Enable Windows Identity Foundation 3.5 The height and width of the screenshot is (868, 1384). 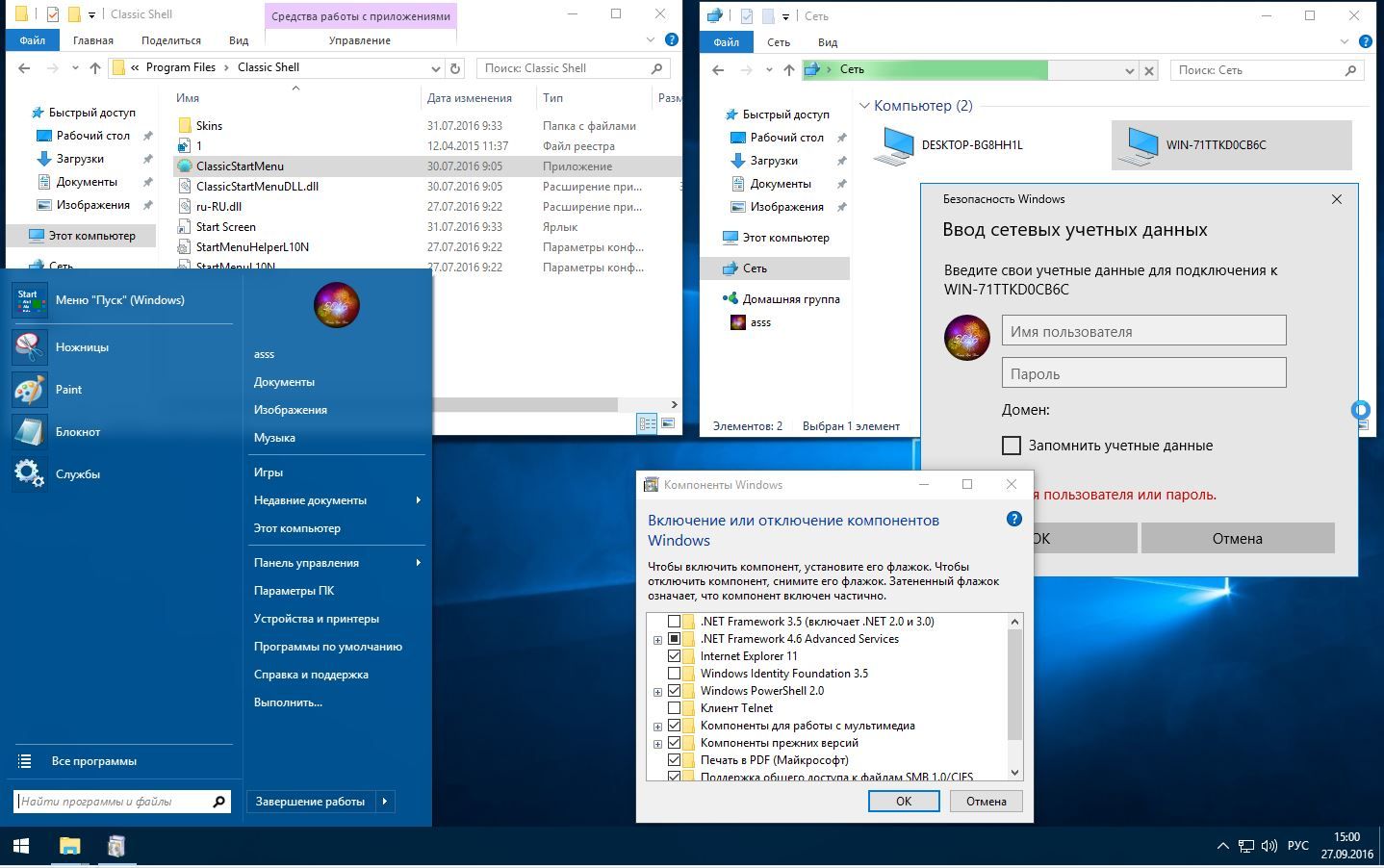pos(674,674)
